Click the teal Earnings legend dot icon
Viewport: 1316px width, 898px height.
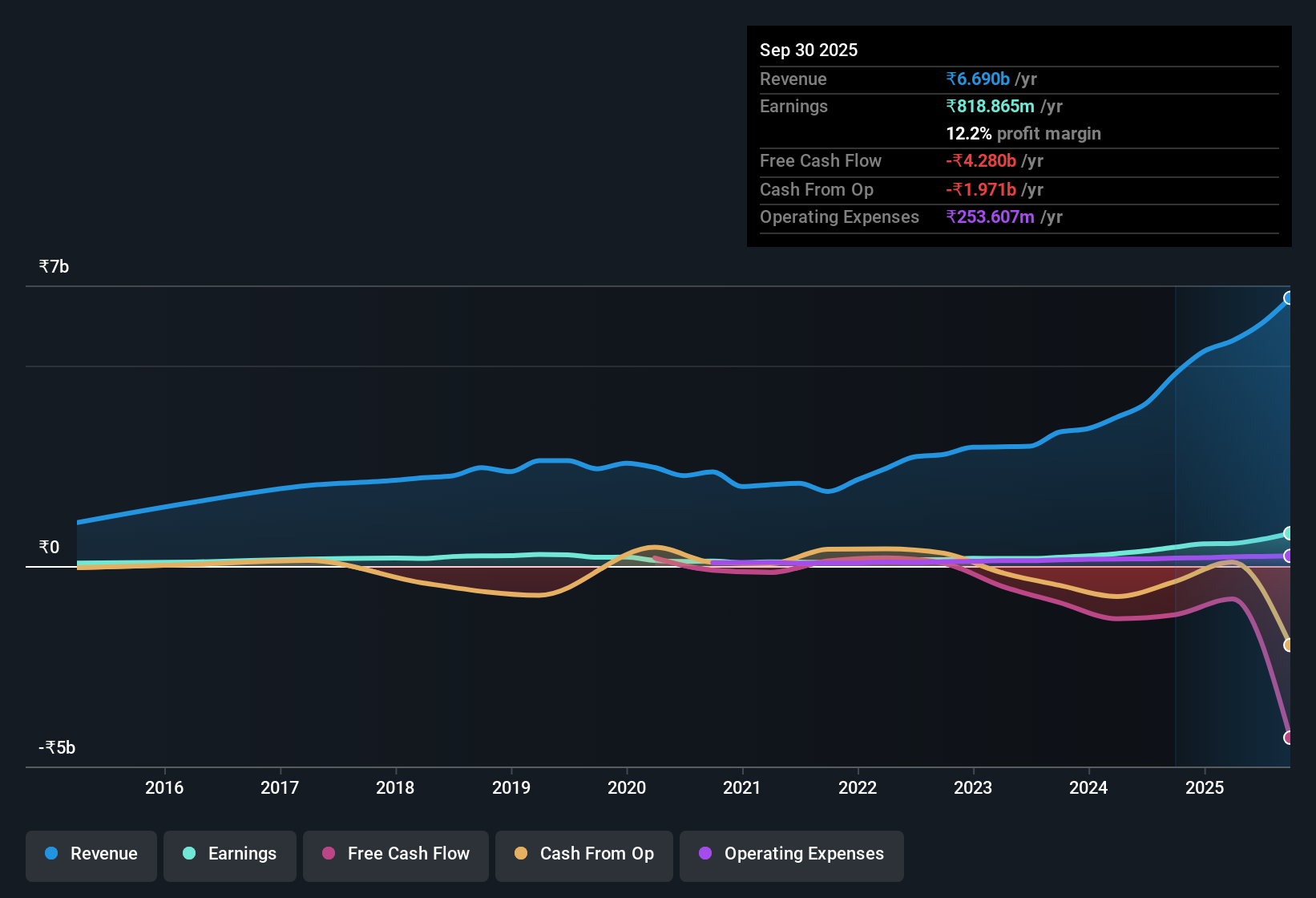(189, 854)
